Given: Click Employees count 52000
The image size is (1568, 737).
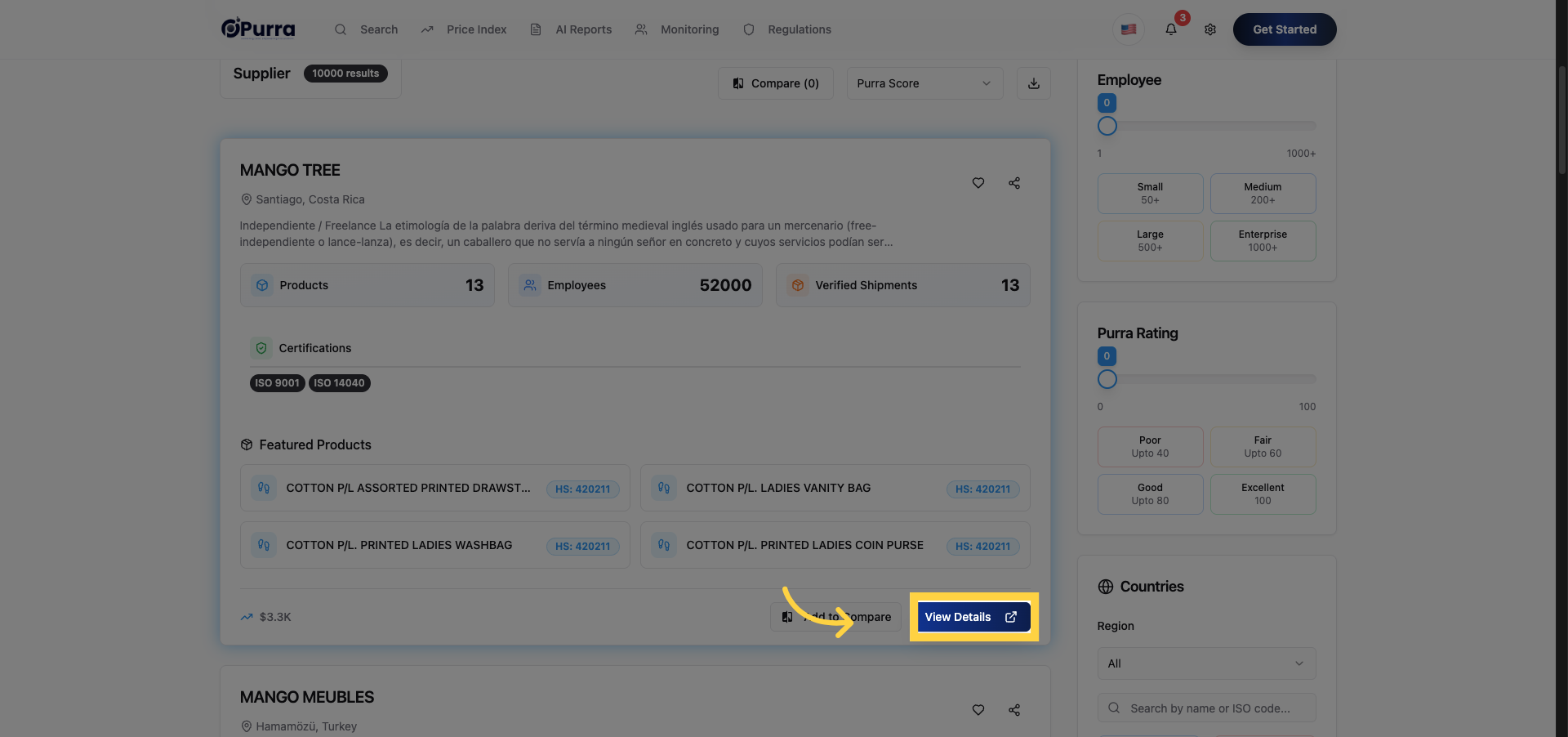Looking at the screenshot, I should coord(725,285).
